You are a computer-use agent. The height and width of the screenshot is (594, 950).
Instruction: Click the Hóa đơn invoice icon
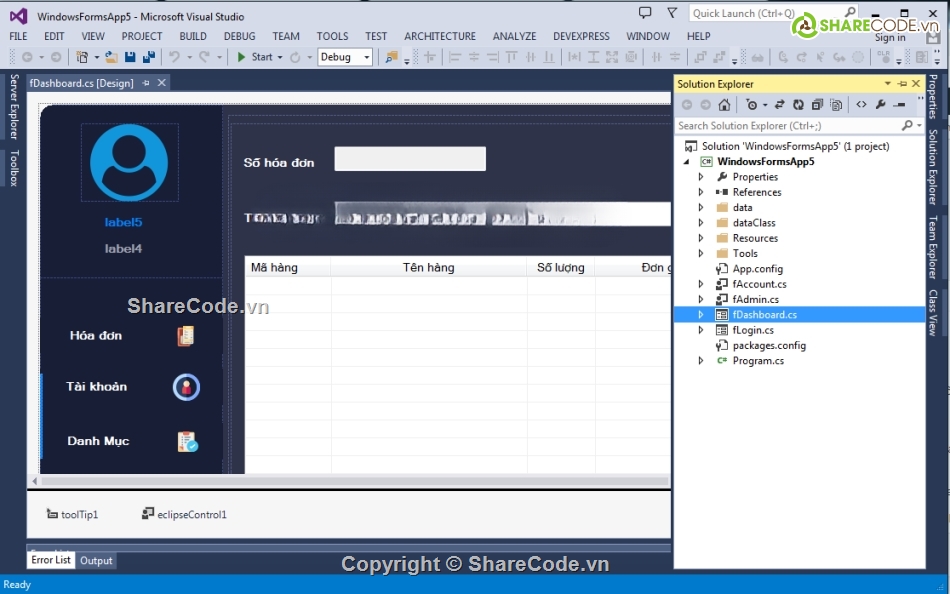click(185, 336)
